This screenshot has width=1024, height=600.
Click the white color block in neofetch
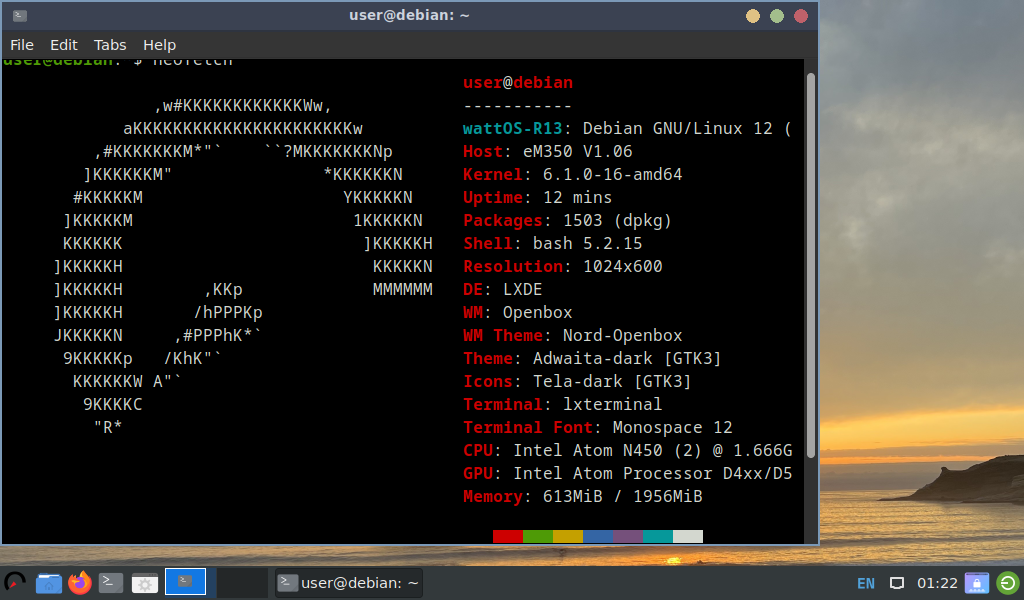688,537
